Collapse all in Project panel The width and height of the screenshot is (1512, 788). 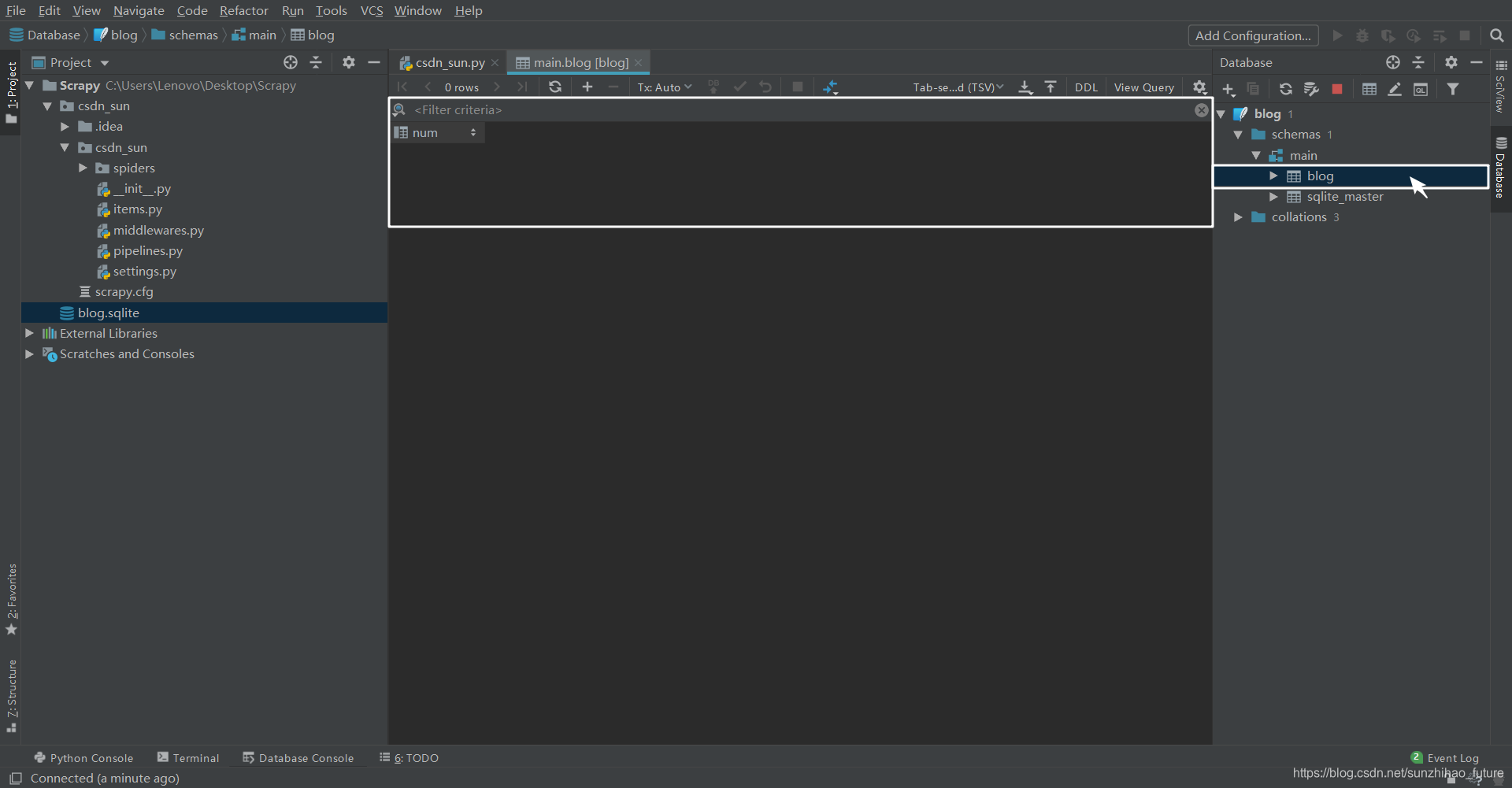(x=316, y=62)
